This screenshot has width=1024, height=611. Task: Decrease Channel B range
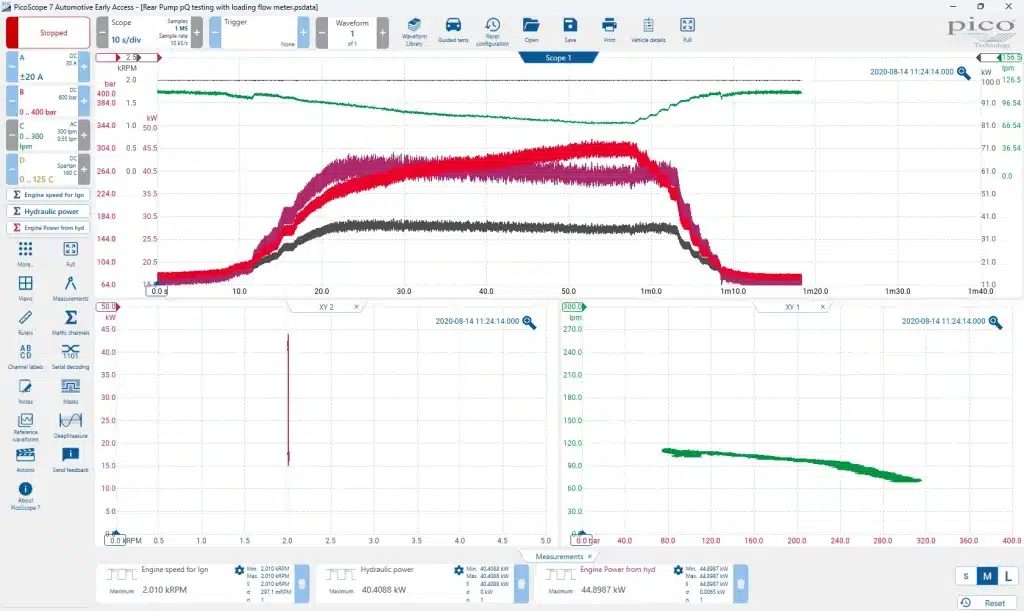(x=12, y=101)
